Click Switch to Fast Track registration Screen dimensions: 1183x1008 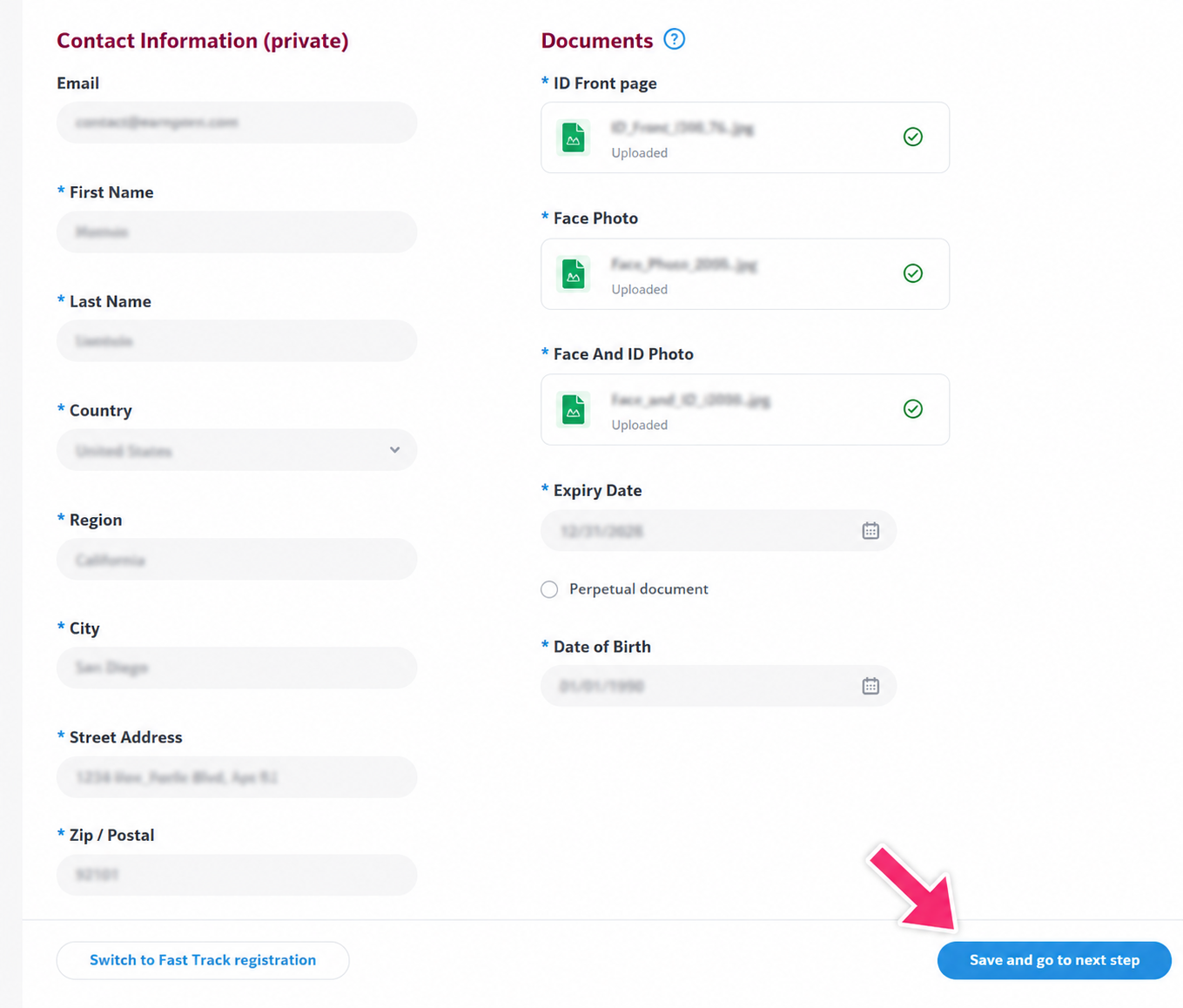point(203,960)
